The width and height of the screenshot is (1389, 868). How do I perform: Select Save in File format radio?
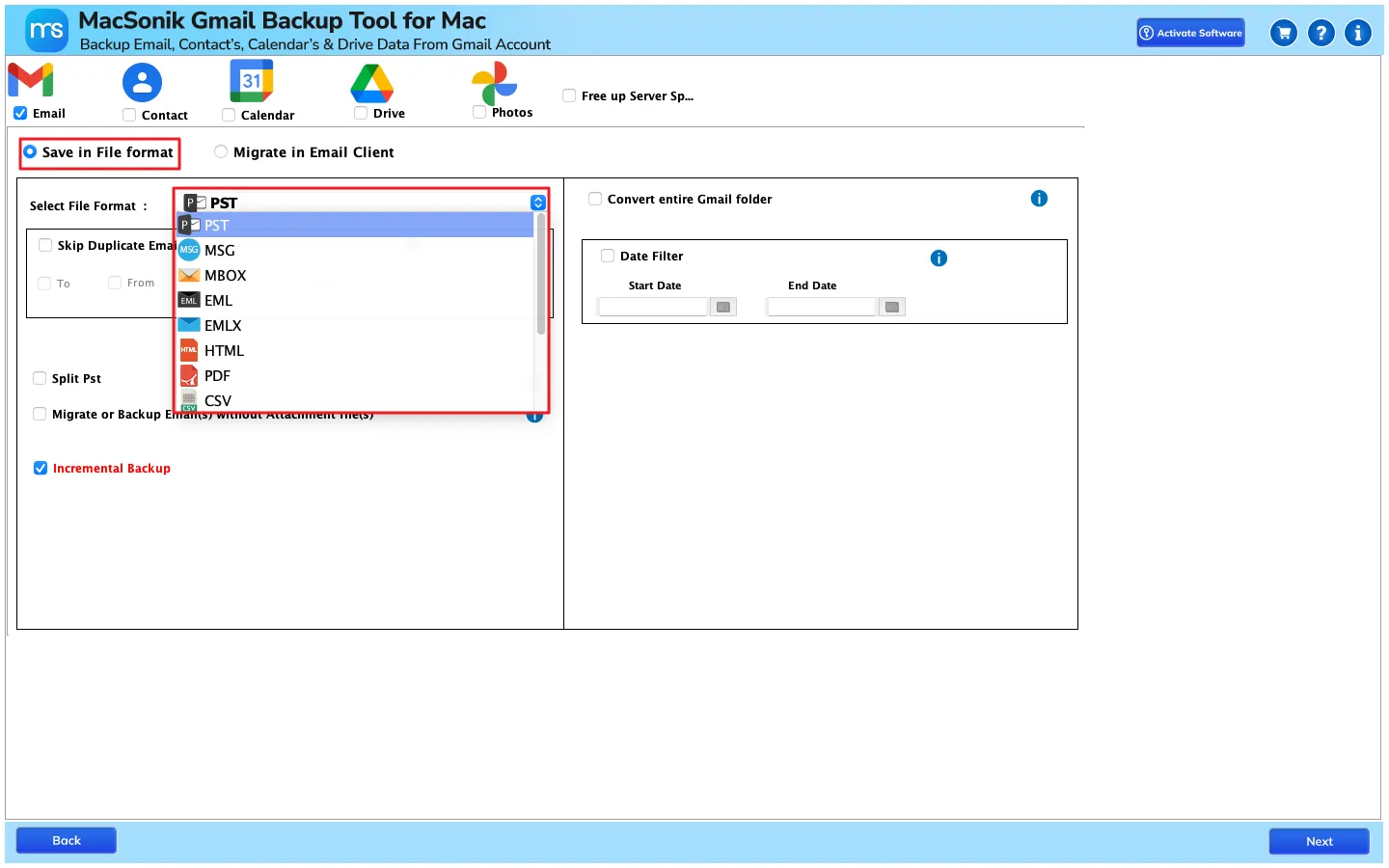click(x=30, y=151)
